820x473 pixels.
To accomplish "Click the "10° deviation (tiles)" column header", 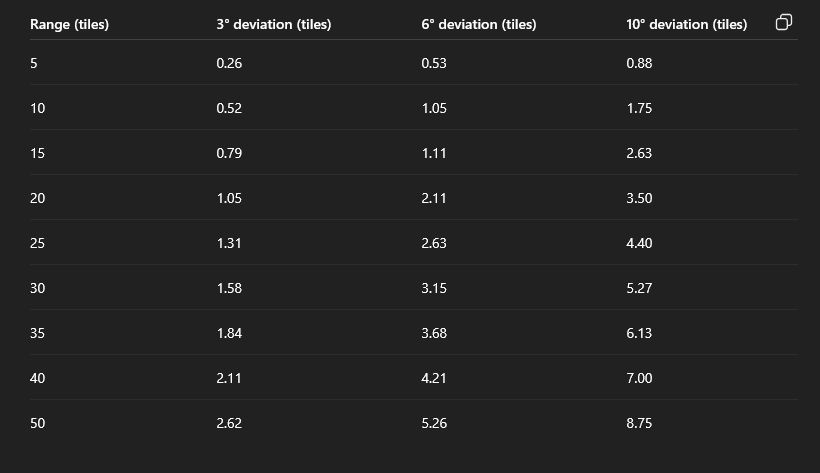I will pyautogui.click(x=686, y=24).
